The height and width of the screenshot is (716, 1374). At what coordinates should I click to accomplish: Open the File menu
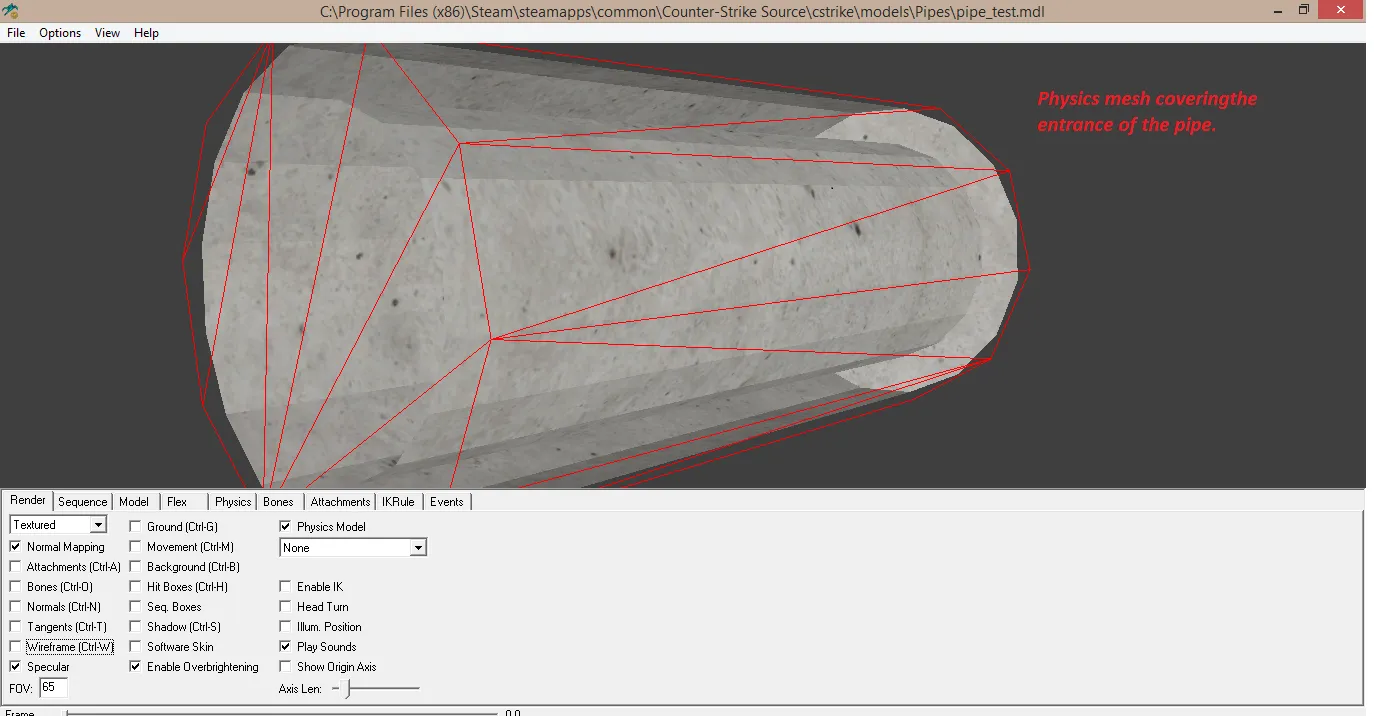16,33
